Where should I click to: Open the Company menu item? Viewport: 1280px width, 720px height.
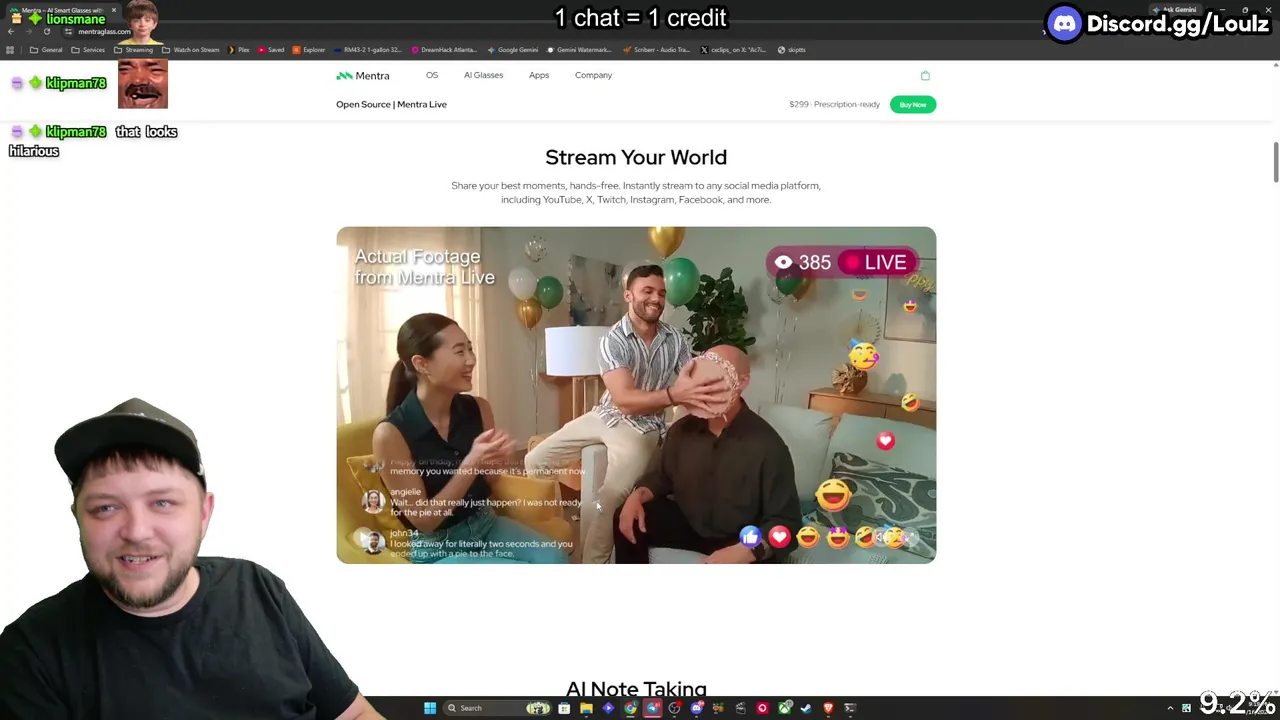(x=593, y=75)
